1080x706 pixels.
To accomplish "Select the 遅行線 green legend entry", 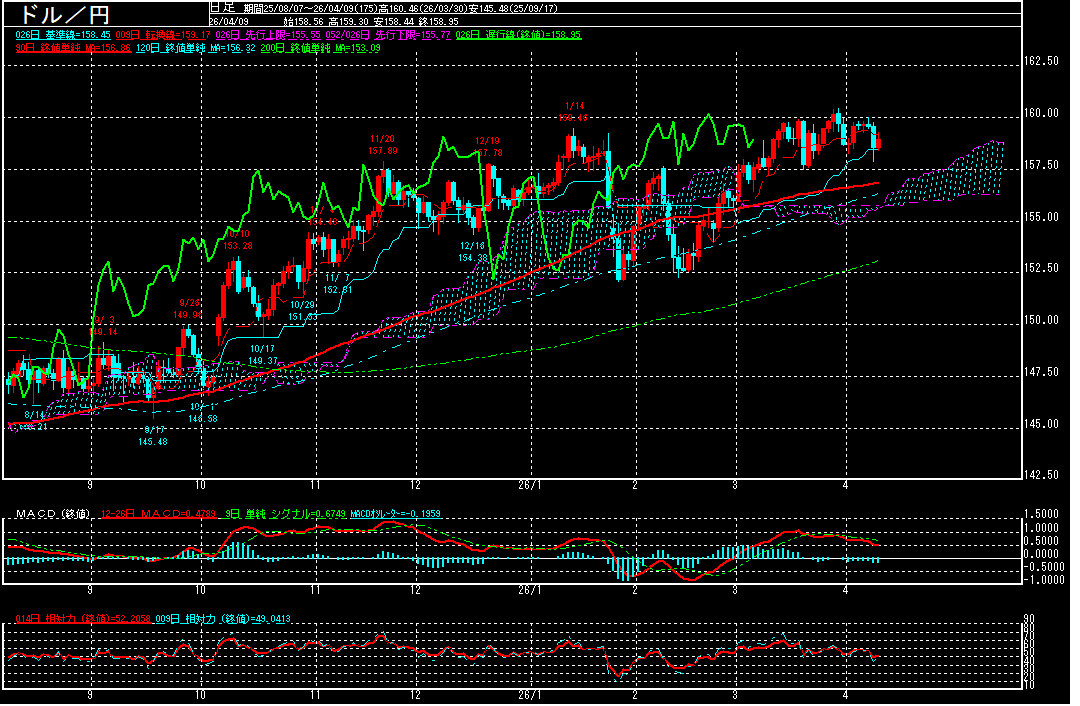I will [518, 35].
